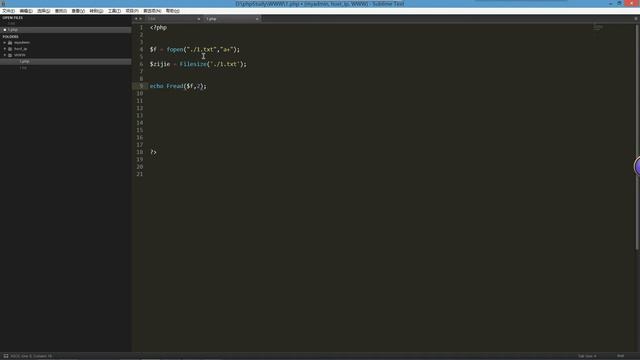640x360 pixels.
Task: Click the editor vertical scrollbar
Action: (x=638, y=136)
